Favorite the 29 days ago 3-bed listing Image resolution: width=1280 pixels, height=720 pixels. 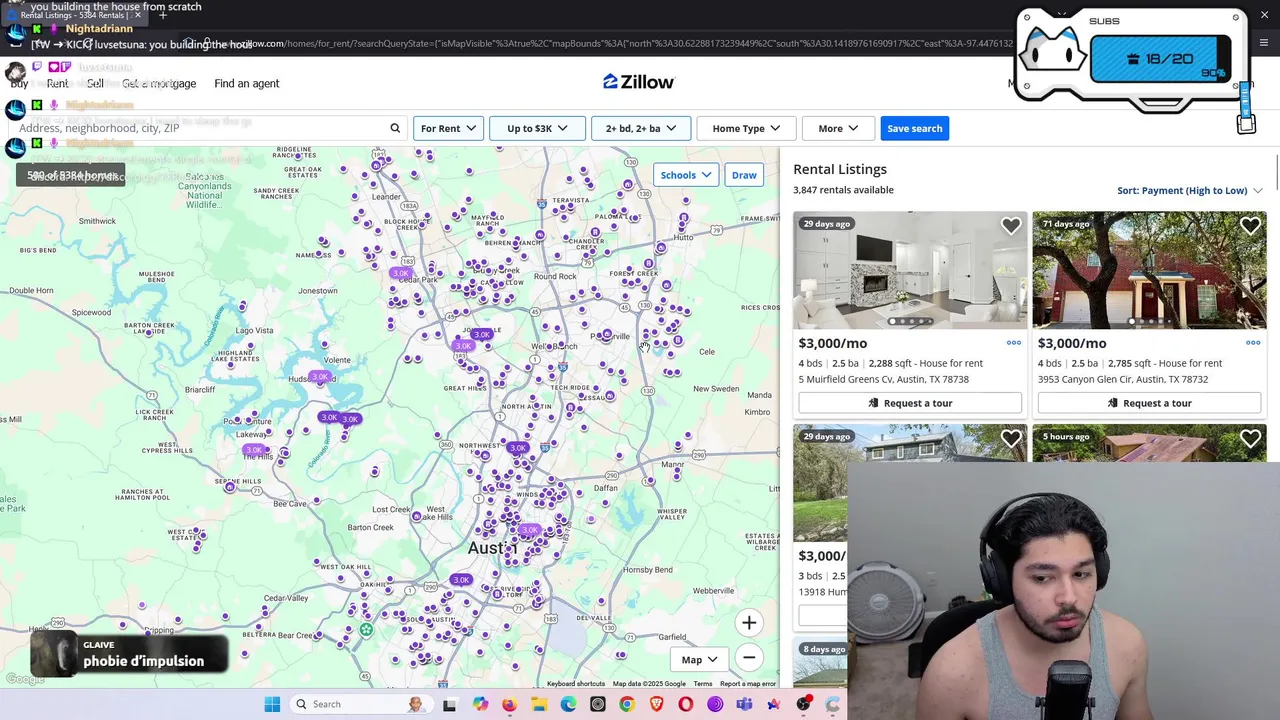(x=1011, y=439)
